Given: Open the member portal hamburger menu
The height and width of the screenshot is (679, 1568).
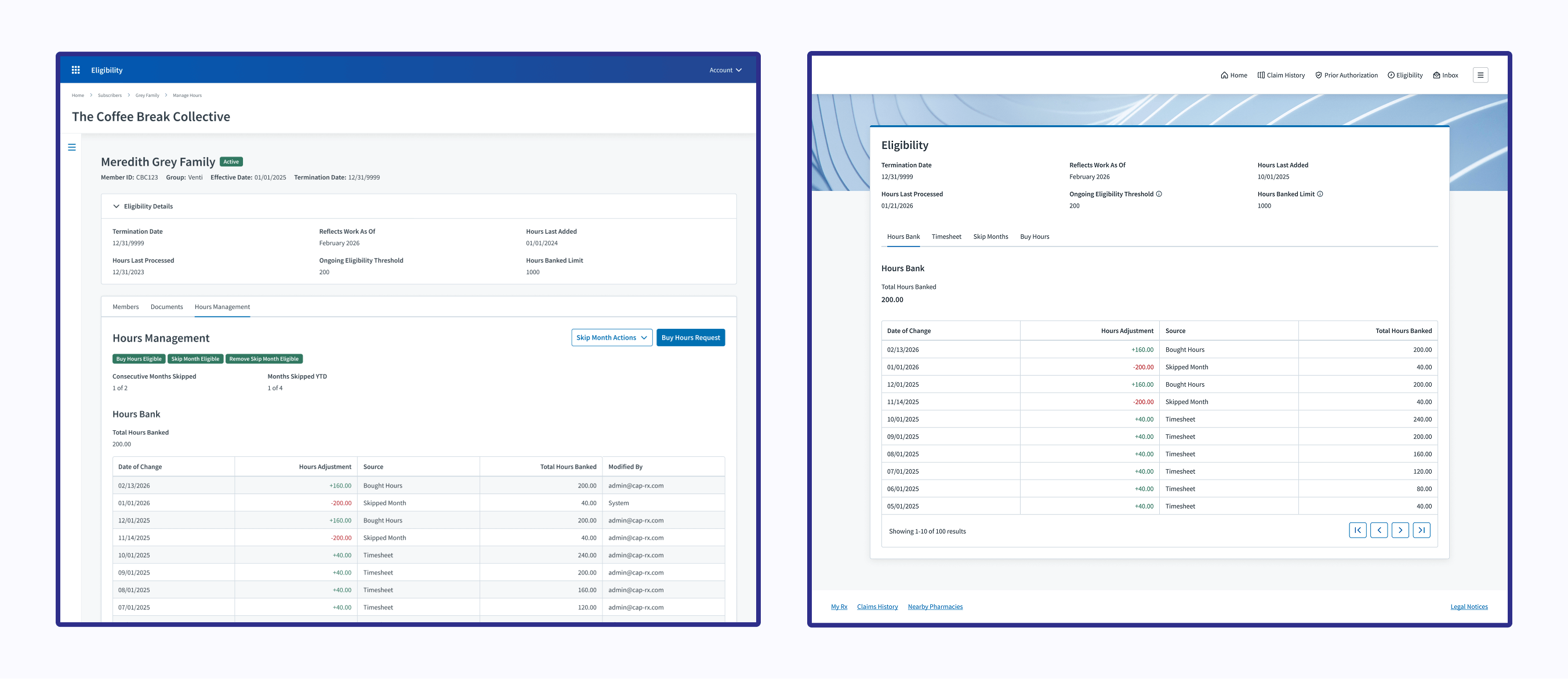Looking at the screenshot, I should tap(1480, 75).
